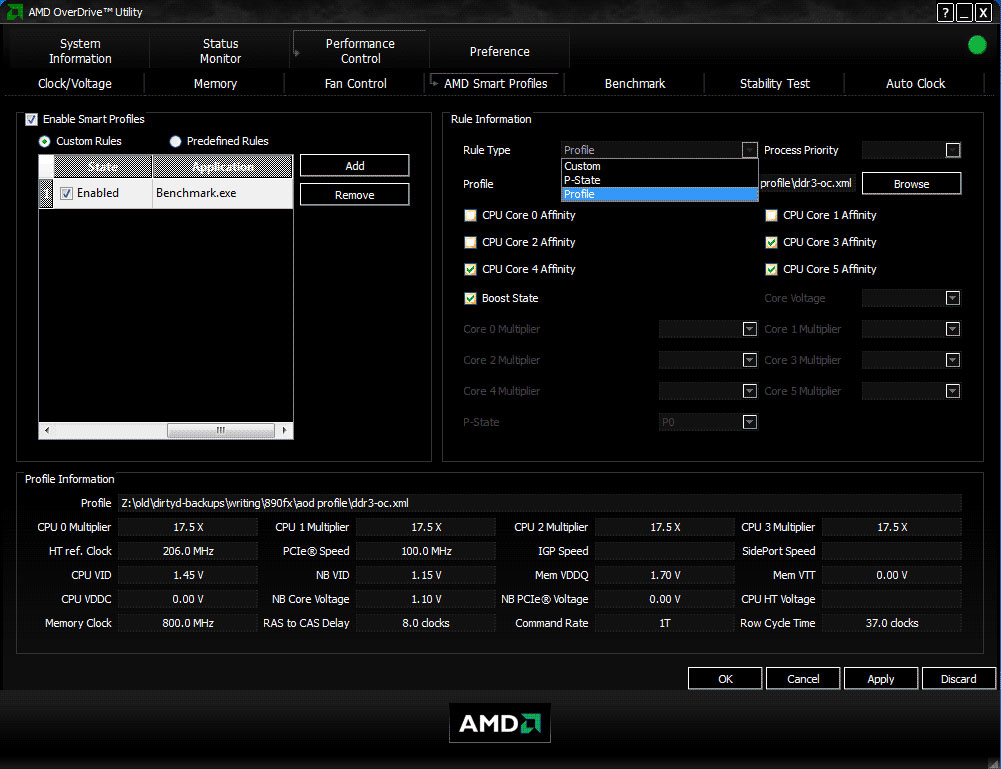This screenshot has width=1001, height=769.
Task: Enable CPU Core 0 Affinity
Action: tap(470, 216)
